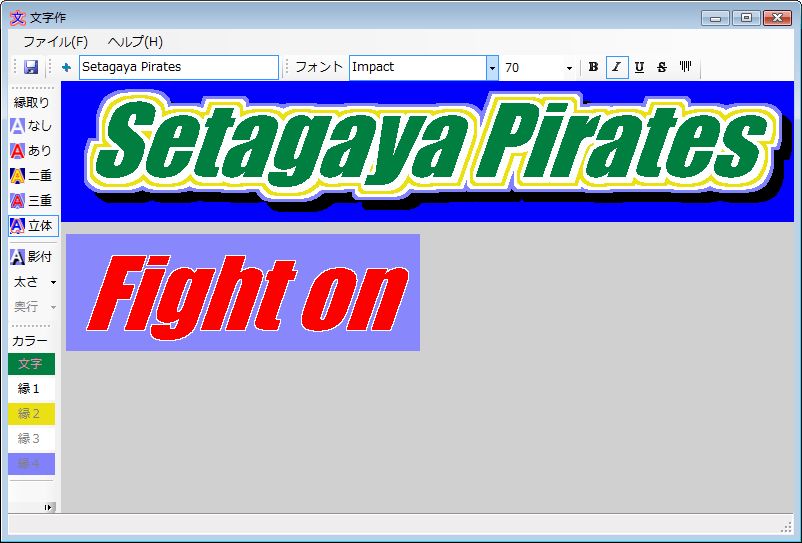Click the save floppy disk icon
This screenshot has width=802, height=543.
[x=31, y=67]
